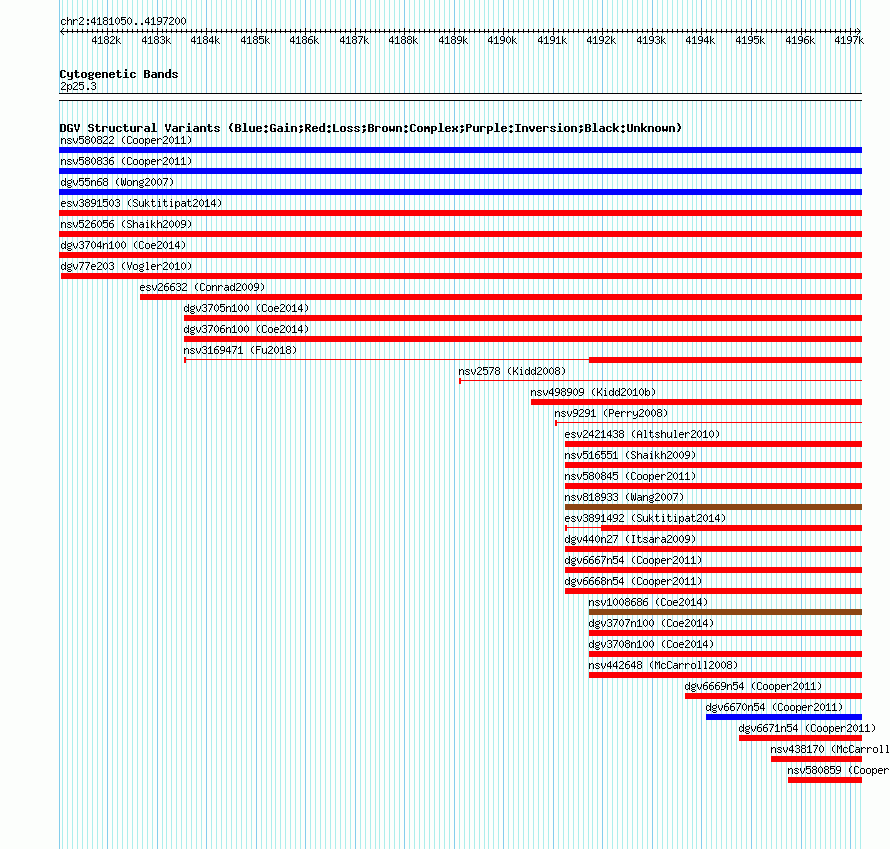Click the dgv6667n54 (Cooper2011) label
This screenshot has height=849, width=890.
633,560
